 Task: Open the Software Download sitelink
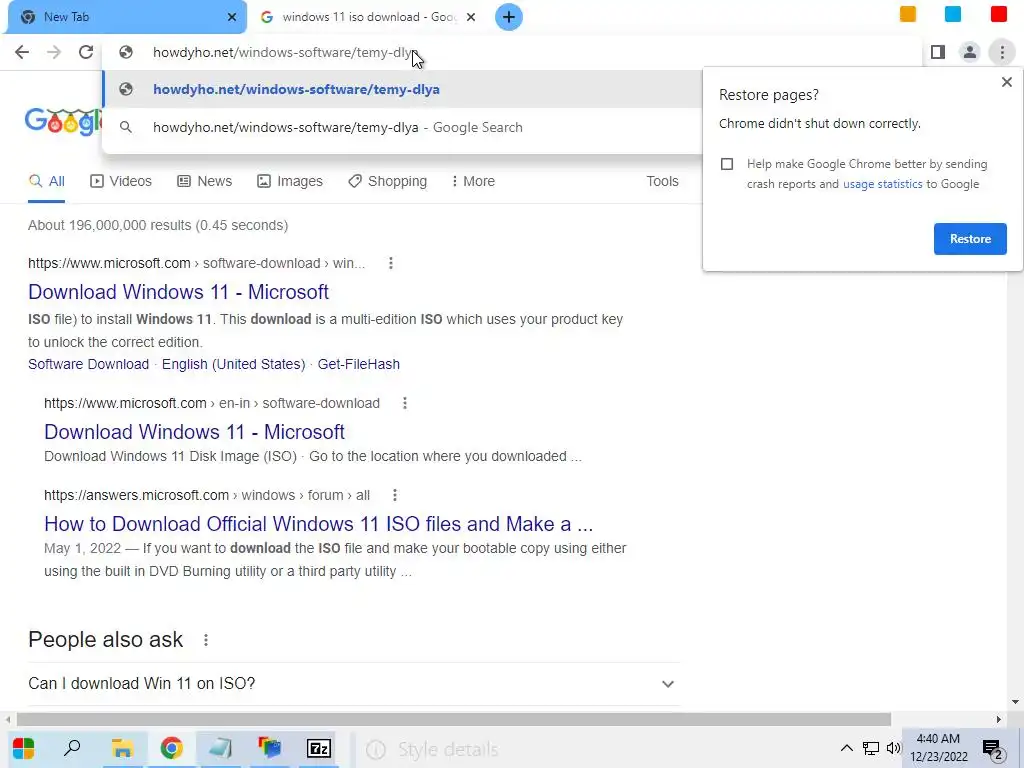88,364
